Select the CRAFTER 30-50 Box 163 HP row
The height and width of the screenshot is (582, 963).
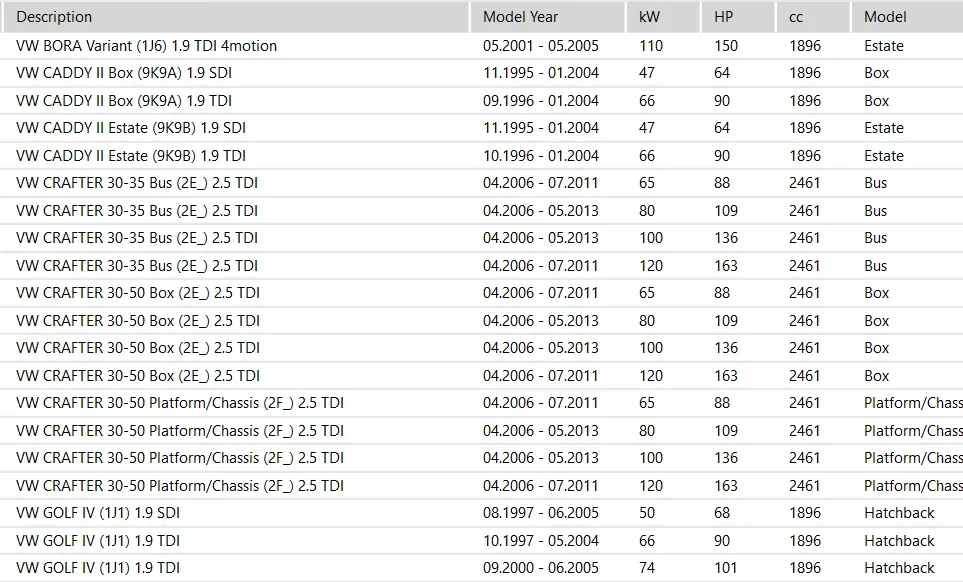click(x=138, y=376)
